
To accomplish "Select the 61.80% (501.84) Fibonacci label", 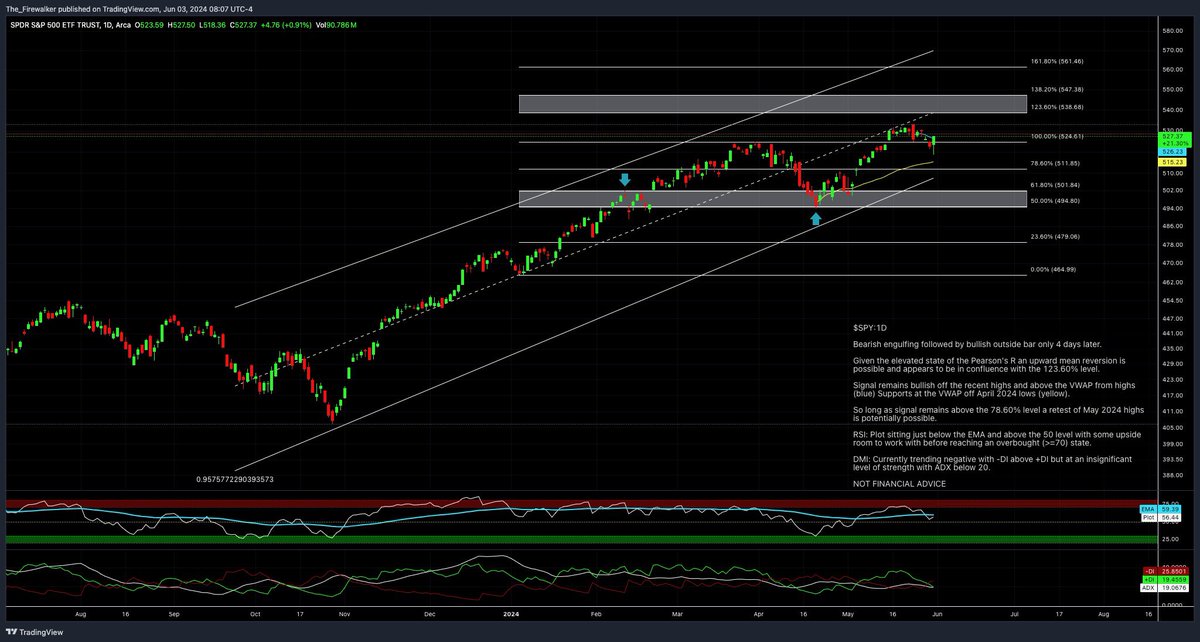I will click(1057, 185).
